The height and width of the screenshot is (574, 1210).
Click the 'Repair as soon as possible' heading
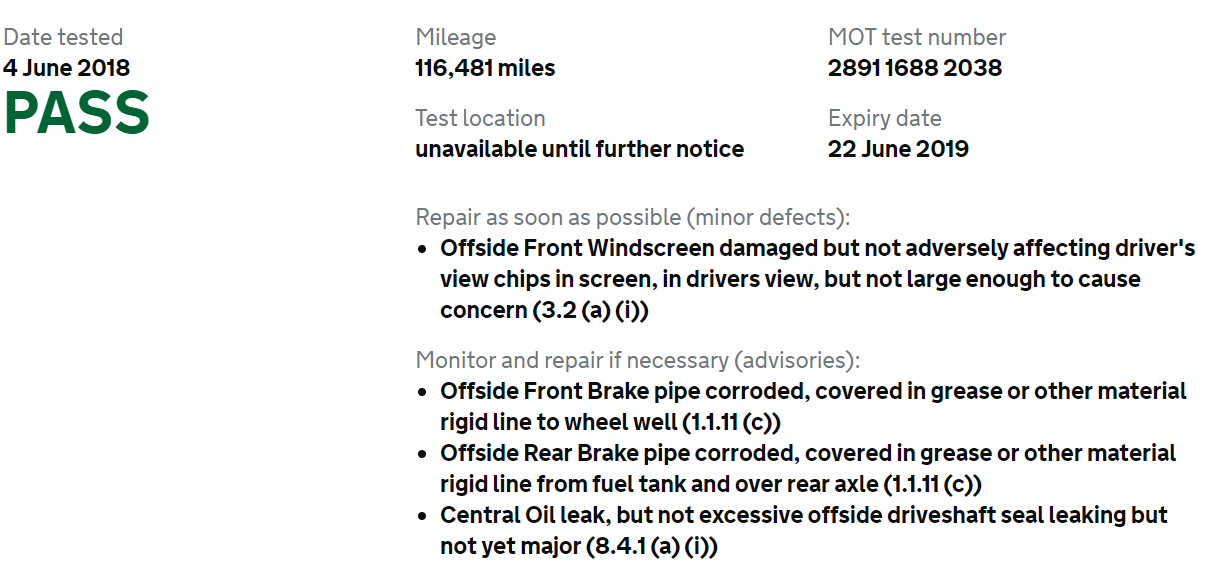coord(633,218)
